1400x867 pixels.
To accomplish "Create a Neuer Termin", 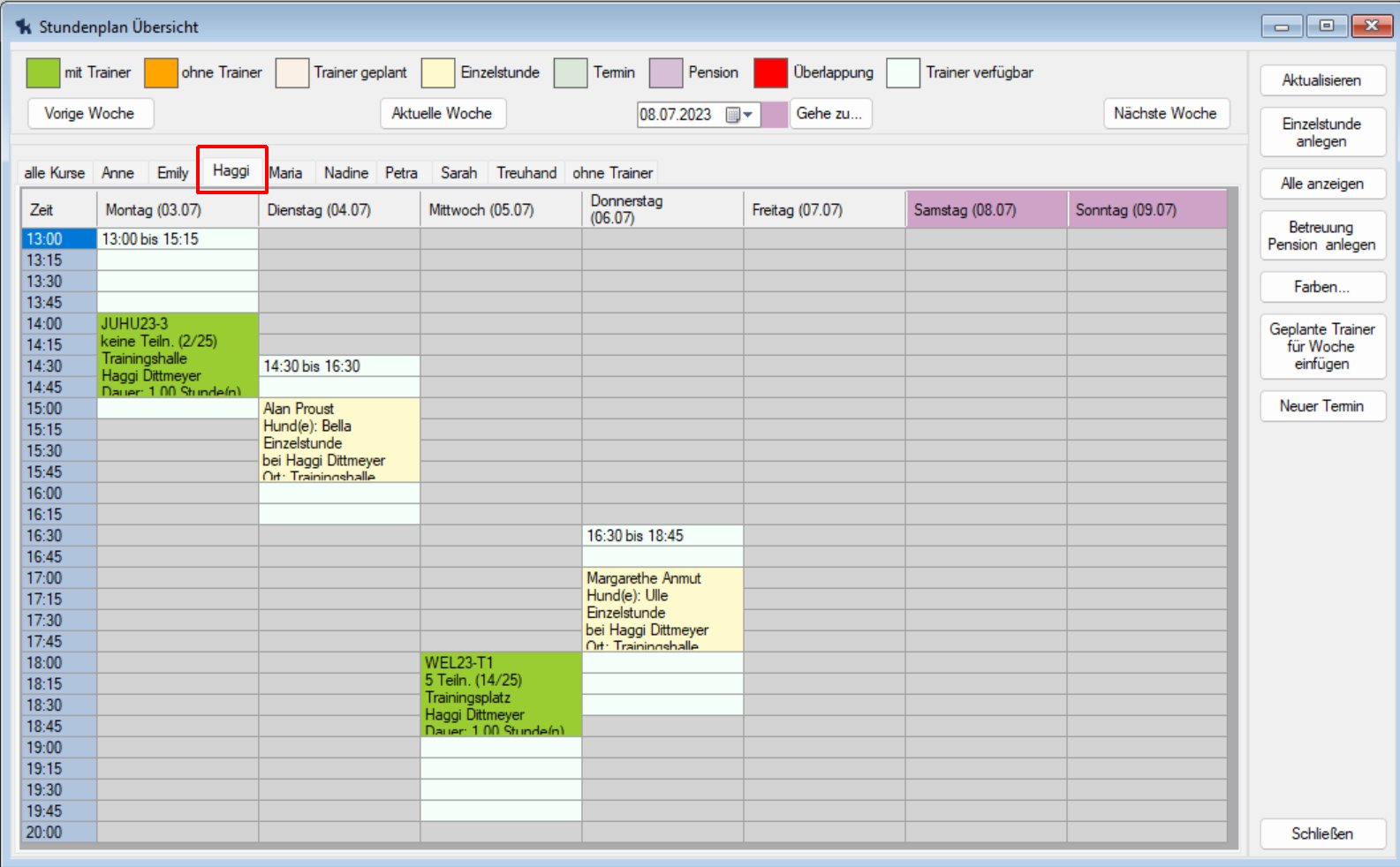I will (1321, 406).
